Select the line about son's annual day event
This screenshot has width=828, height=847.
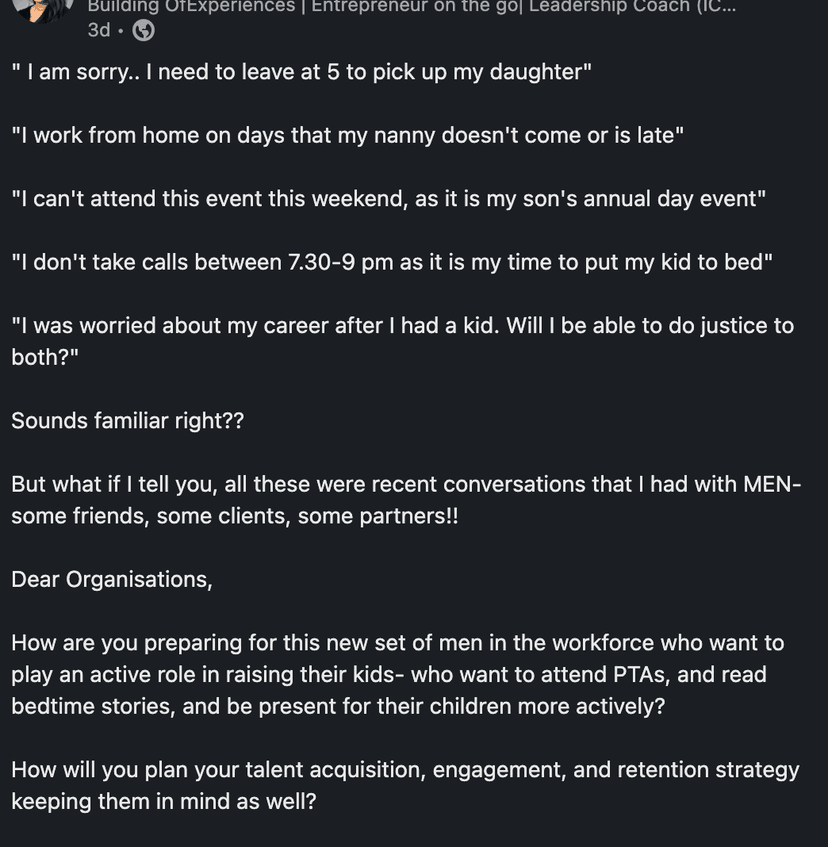(x=388, y=198)
